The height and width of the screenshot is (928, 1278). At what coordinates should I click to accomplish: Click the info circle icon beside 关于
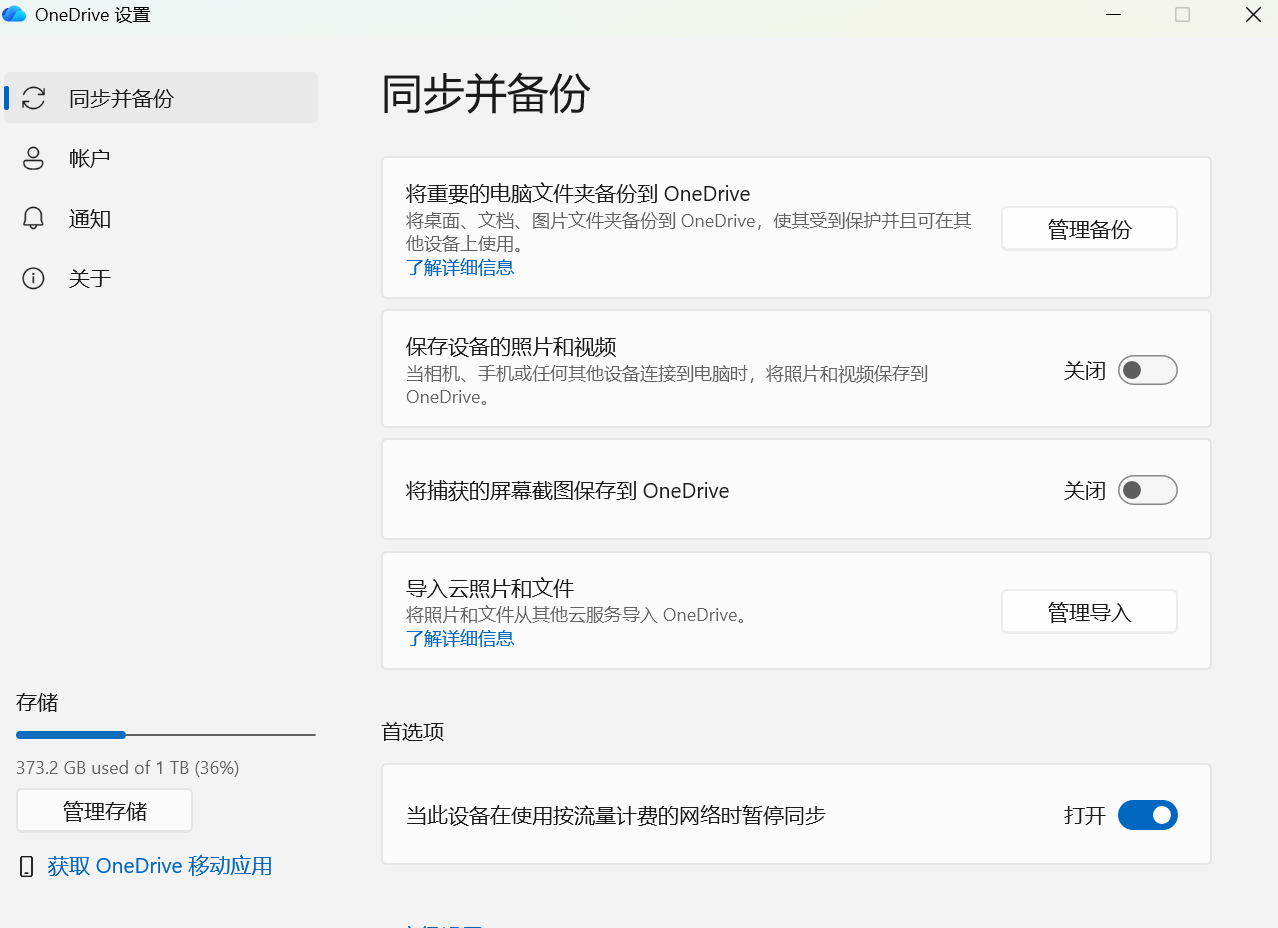coord(33,278)
